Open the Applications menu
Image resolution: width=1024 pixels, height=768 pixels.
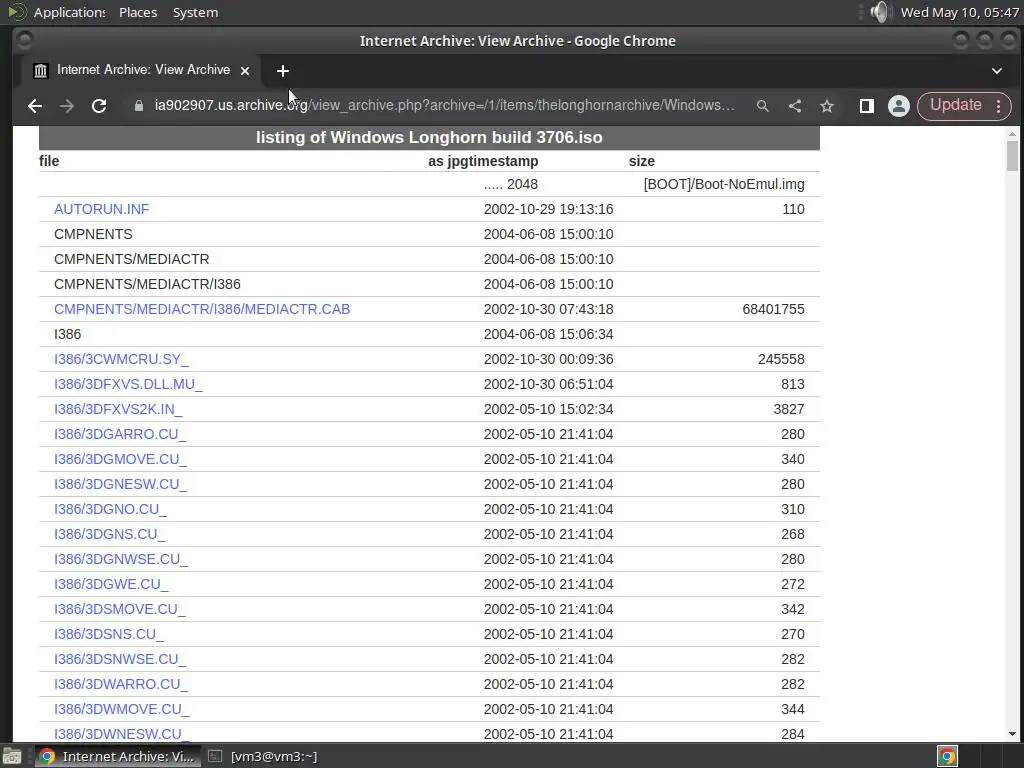[69, 12]
